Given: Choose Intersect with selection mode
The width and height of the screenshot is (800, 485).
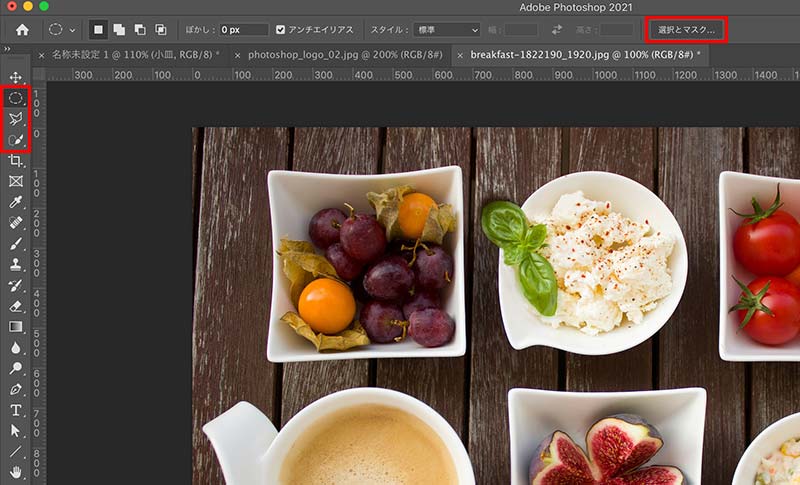Looking at the screenshot, I should [160, 30].
